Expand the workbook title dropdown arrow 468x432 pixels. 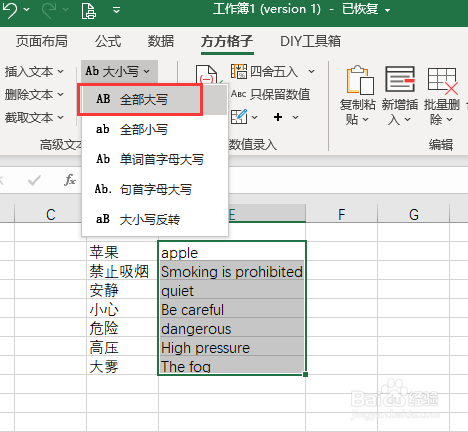(387, 10)
